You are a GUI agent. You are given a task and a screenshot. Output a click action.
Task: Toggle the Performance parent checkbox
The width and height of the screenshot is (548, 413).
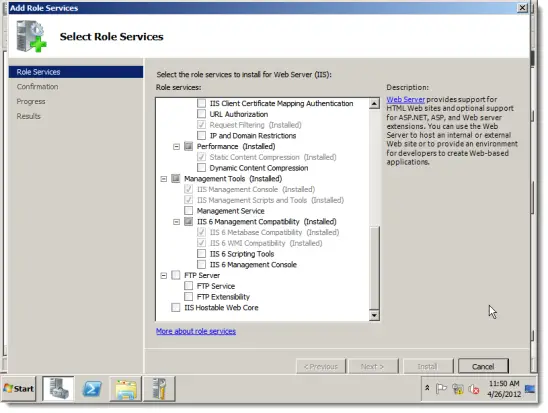pos(188,146)
